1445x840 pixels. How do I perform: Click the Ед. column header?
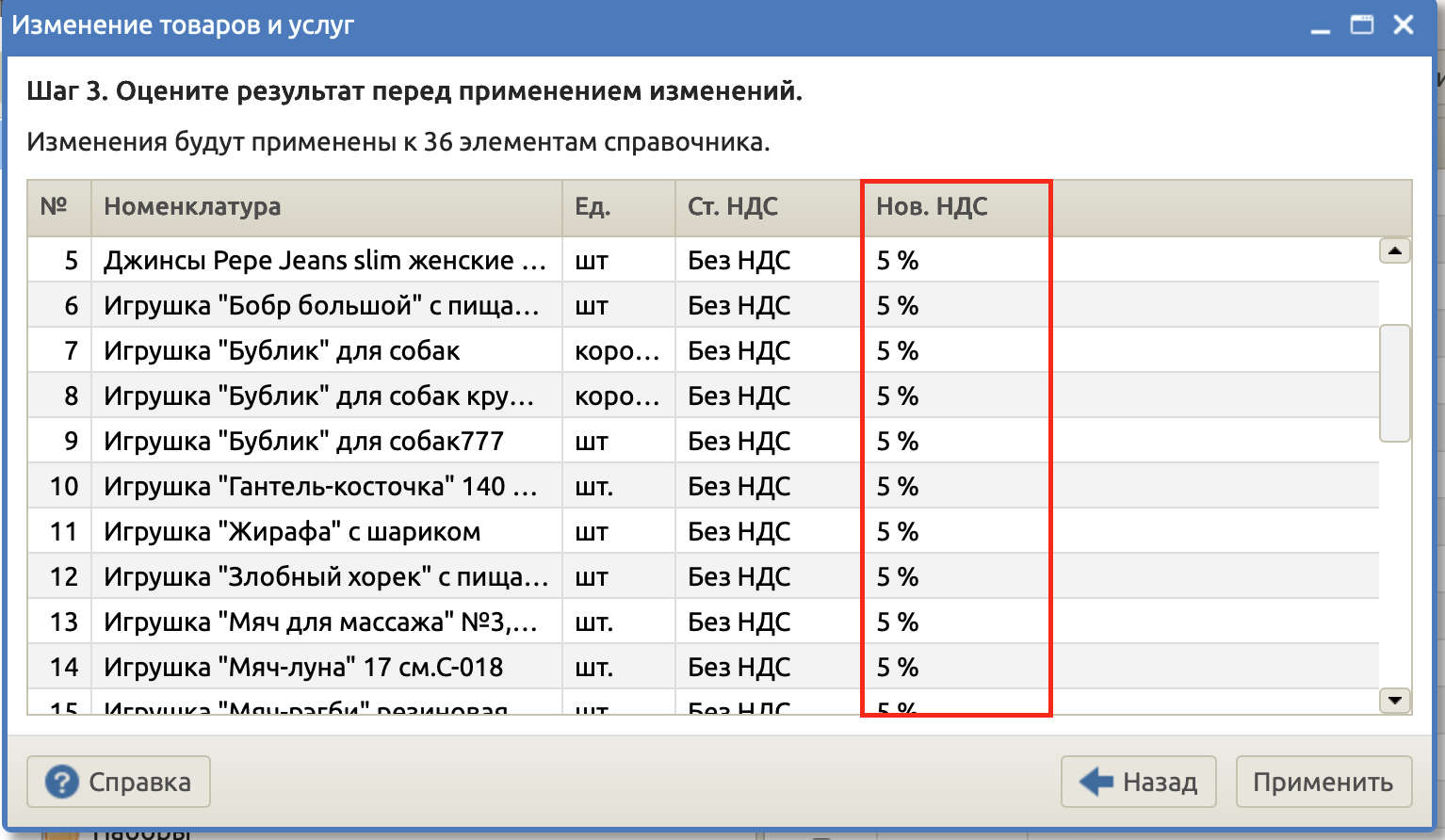618,207
